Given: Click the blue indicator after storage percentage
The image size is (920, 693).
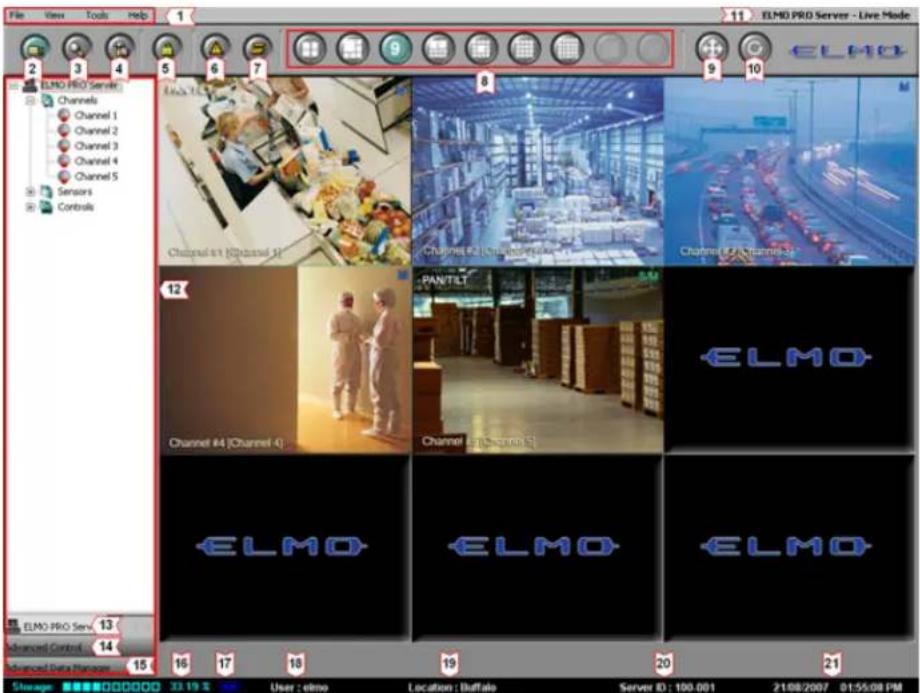Looking at the screenshot, I should (229, 687).
